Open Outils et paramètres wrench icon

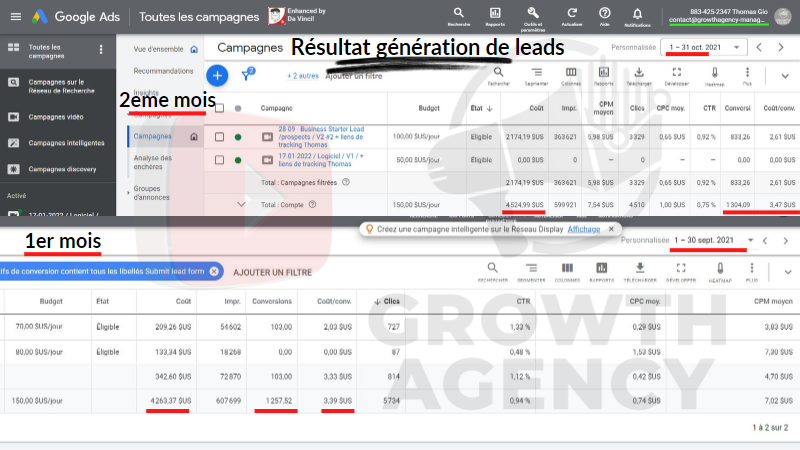coord(532,14)
